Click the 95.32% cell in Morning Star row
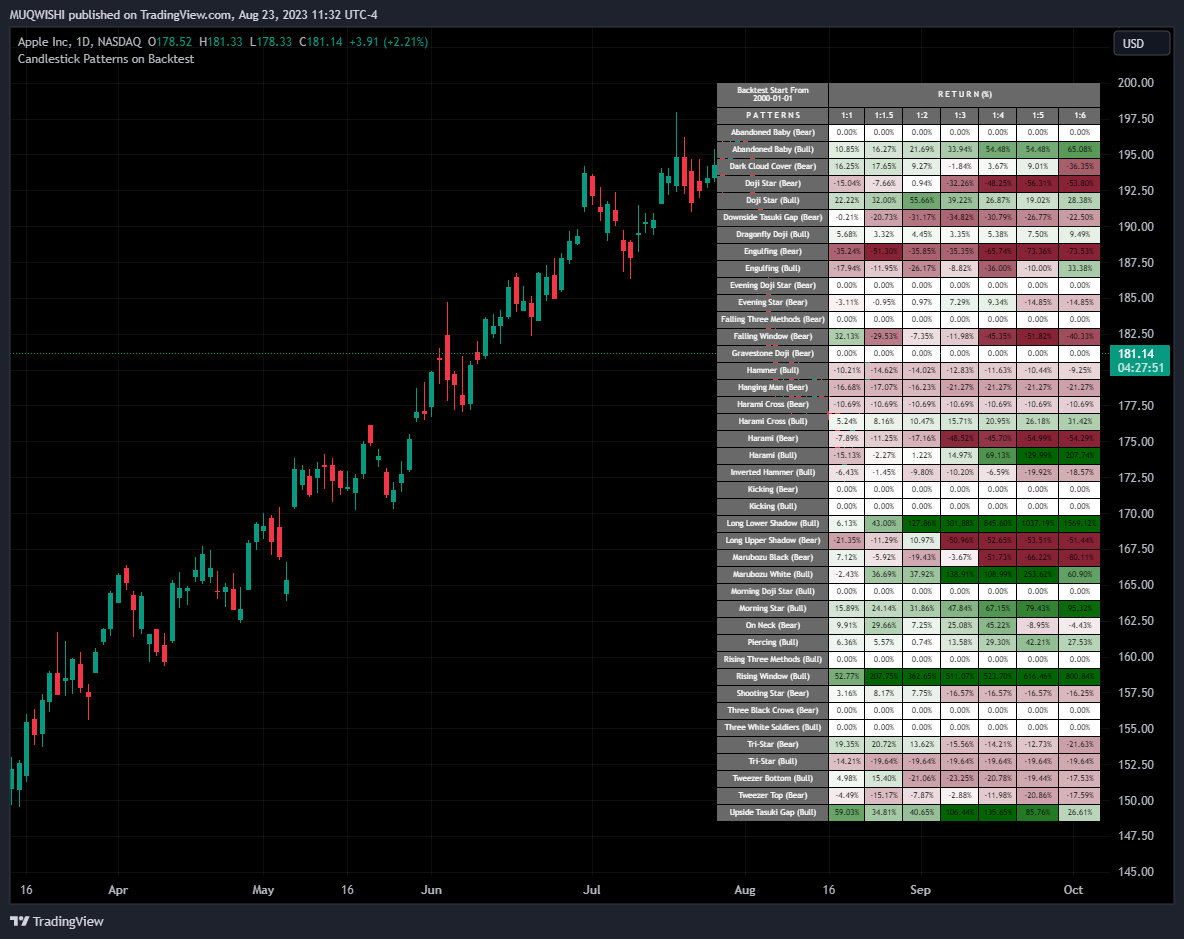1184x939 pixels. [x=1080, y=608]
